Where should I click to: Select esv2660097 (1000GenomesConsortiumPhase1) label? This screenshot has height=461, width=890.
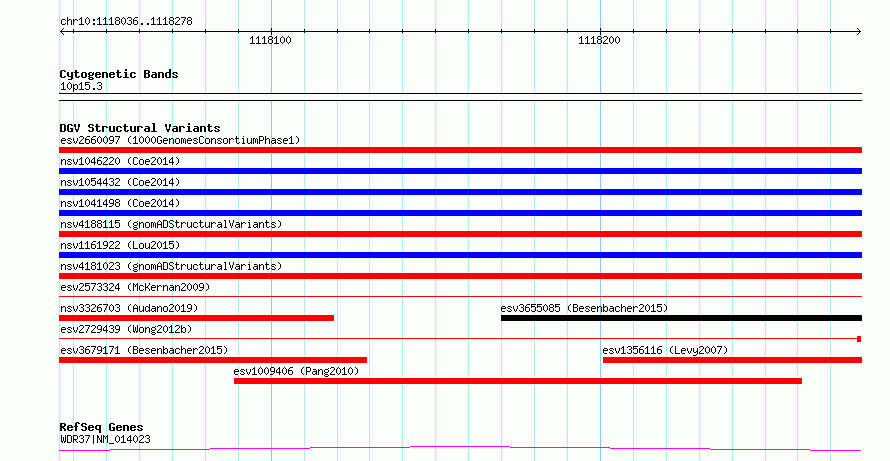tap(180, 140)
